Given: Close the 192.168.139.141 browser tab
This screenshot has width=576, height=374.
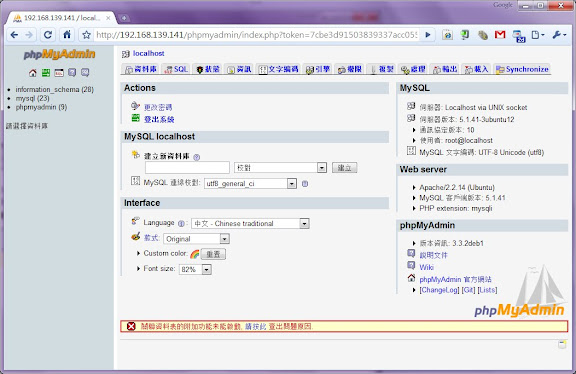Looking at the screenshot, I should (x=108, y=18).
